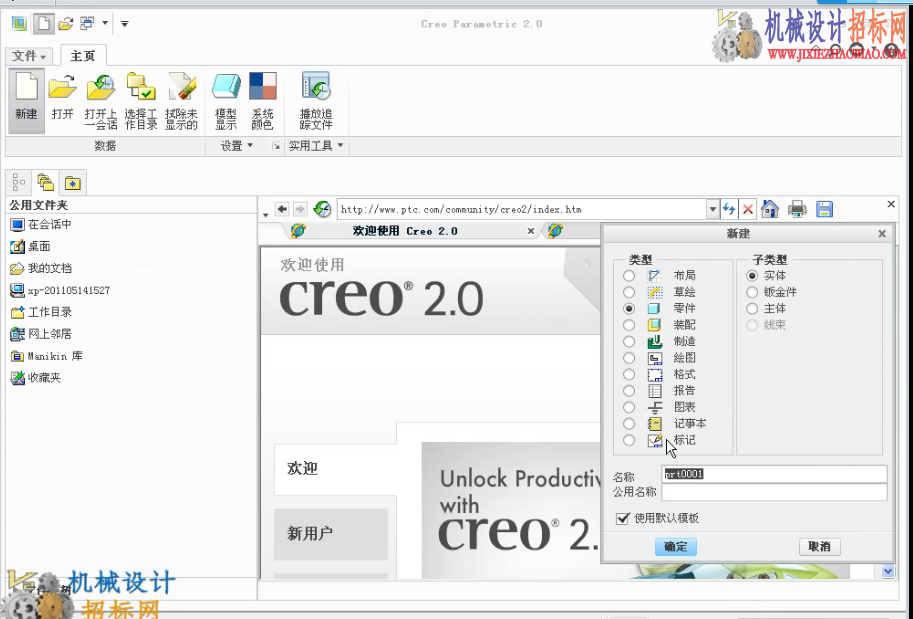This screenshot has width=913, height=619.
Task: Click the browser URL address field
Action: coord(522,209)
